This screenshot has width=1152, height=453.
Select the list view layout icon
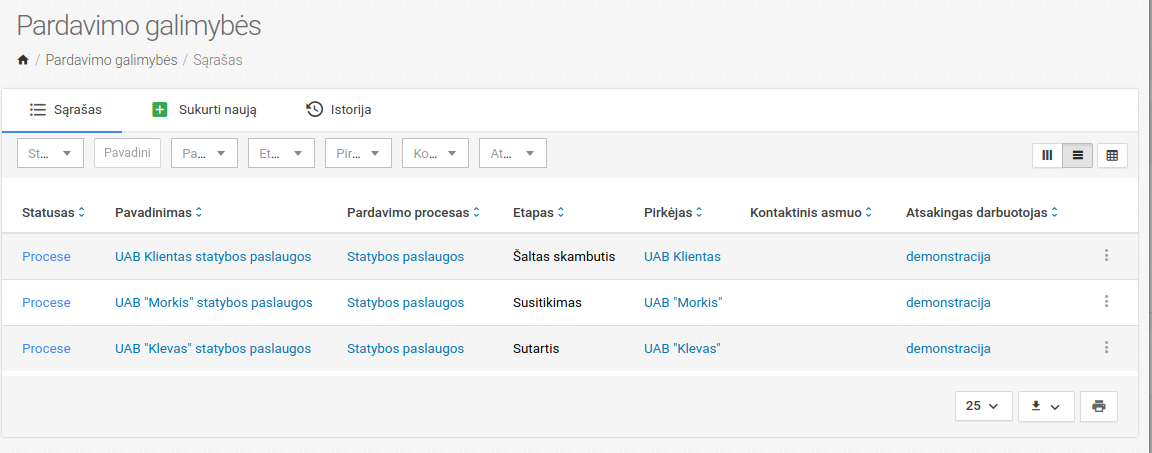1077,155
